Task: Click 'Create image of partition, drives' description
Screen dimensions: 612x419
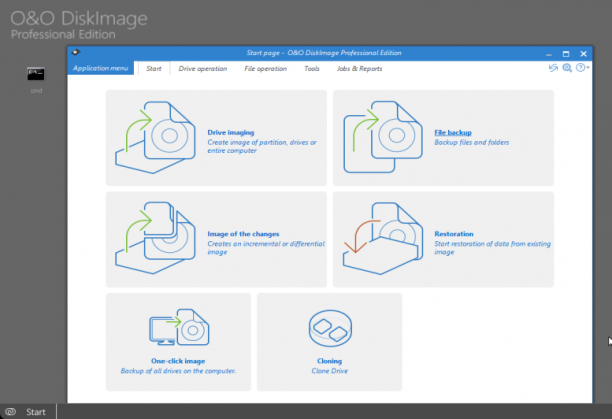Action: tap(262, 146)
